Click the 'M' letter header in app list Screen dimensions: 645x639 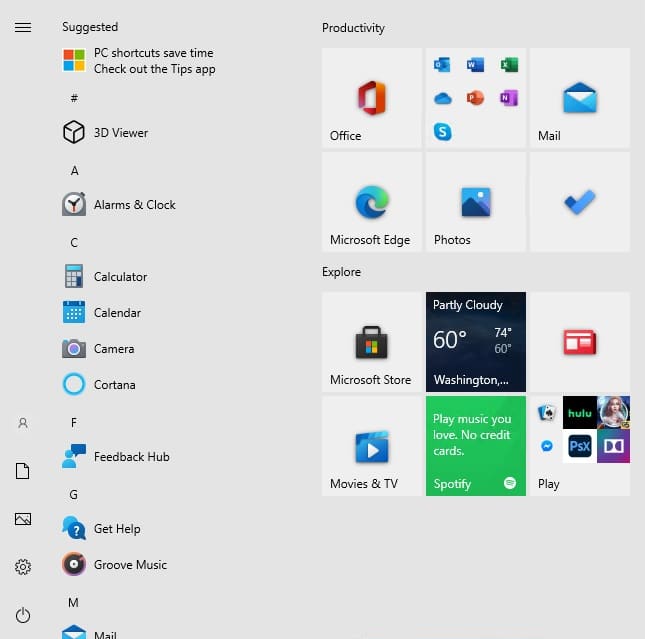(74, 602)
